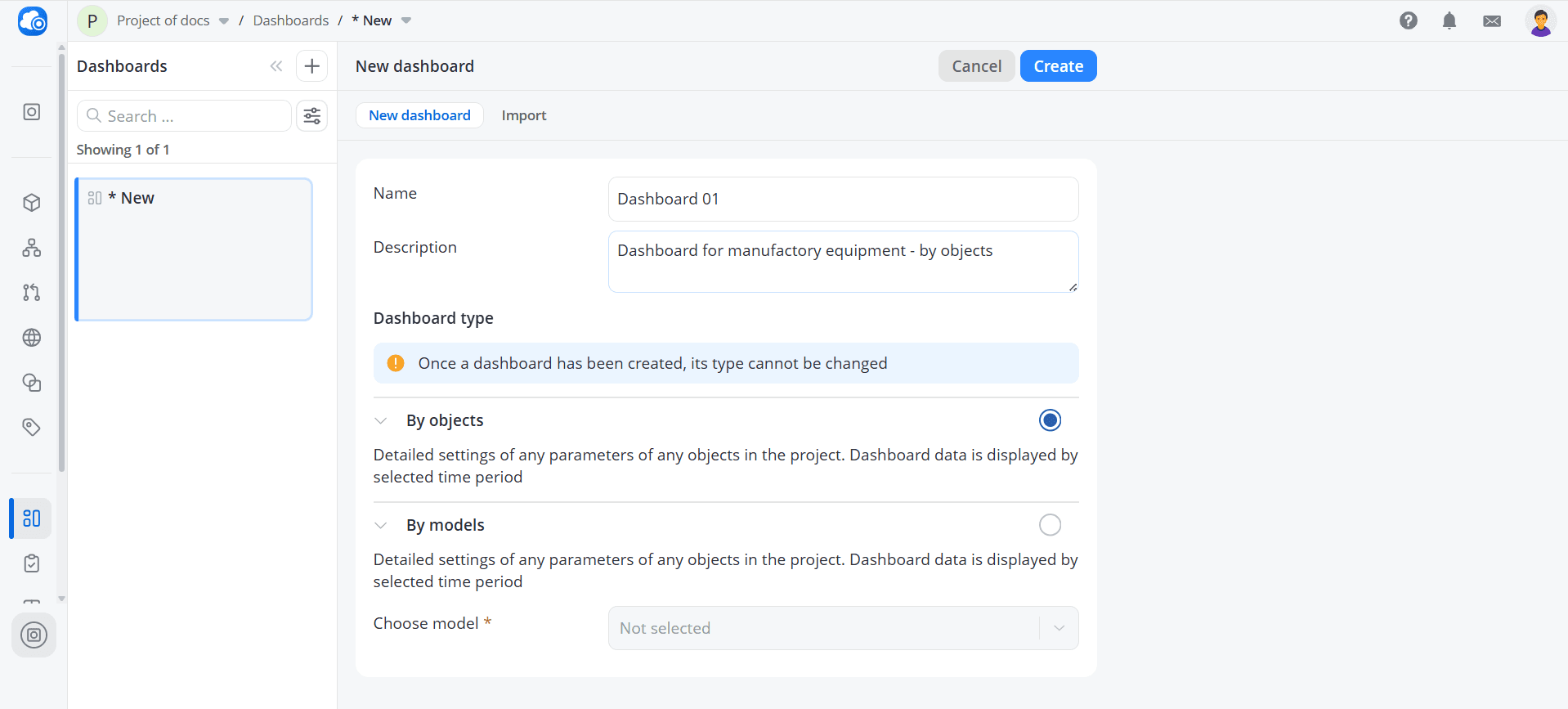Click the By models heading text

[446, 525]
